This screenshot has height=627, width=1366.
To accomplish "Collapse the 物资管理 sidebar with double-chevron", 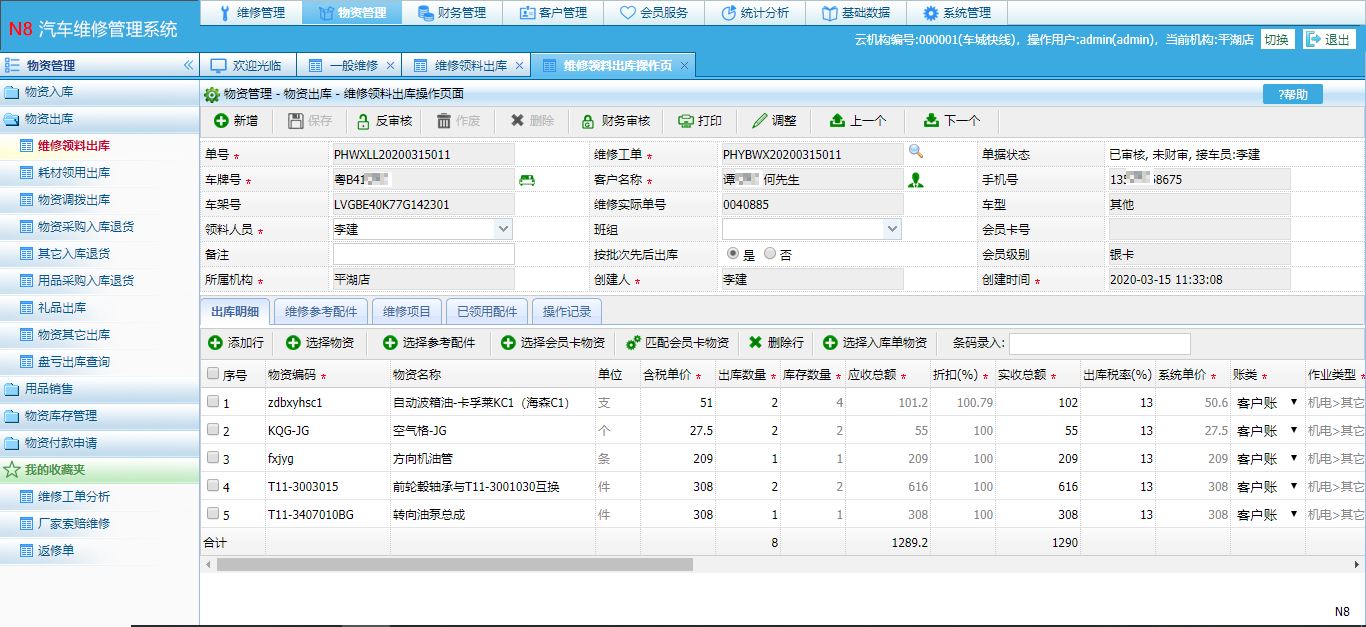I will click(x=188, y=65).
